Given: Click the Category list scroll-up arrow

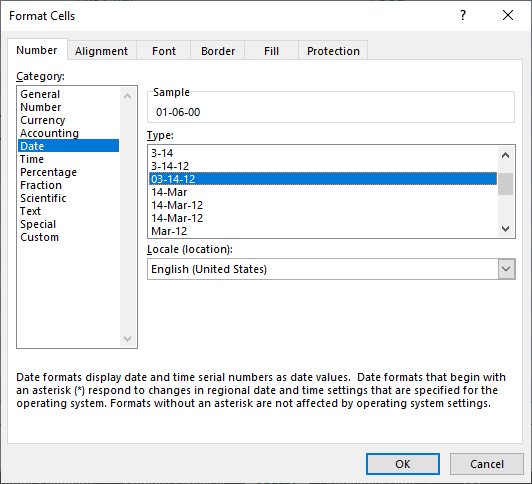Looking at the screenshot, I should pos(128,96).
